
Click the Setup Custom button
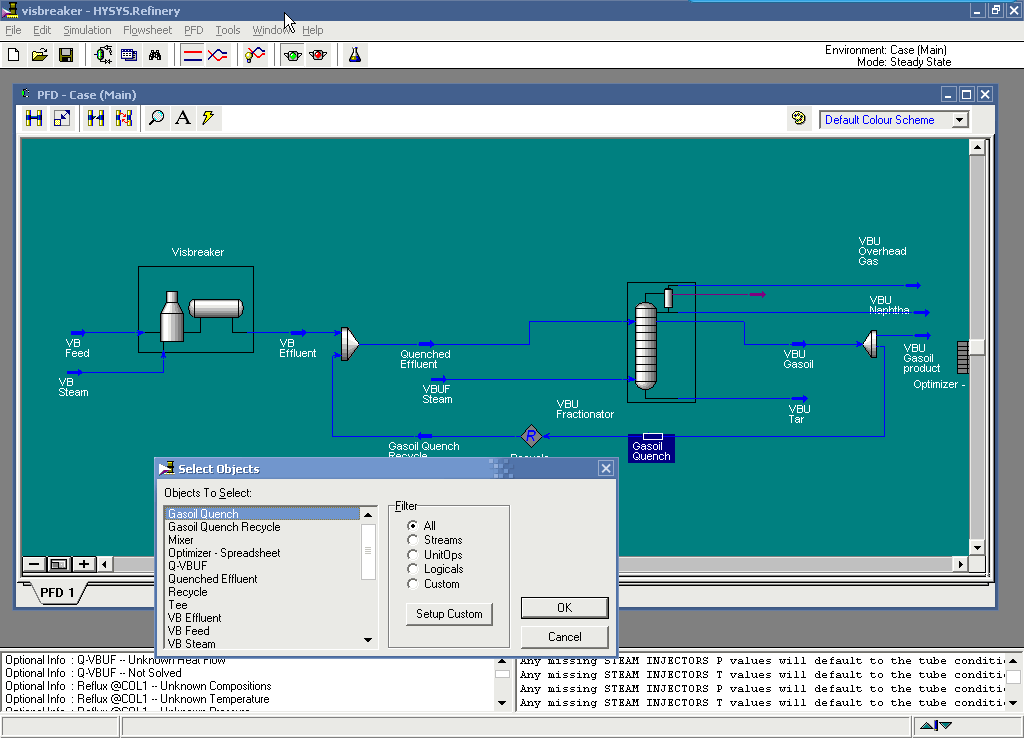click(x=449, y=614)
